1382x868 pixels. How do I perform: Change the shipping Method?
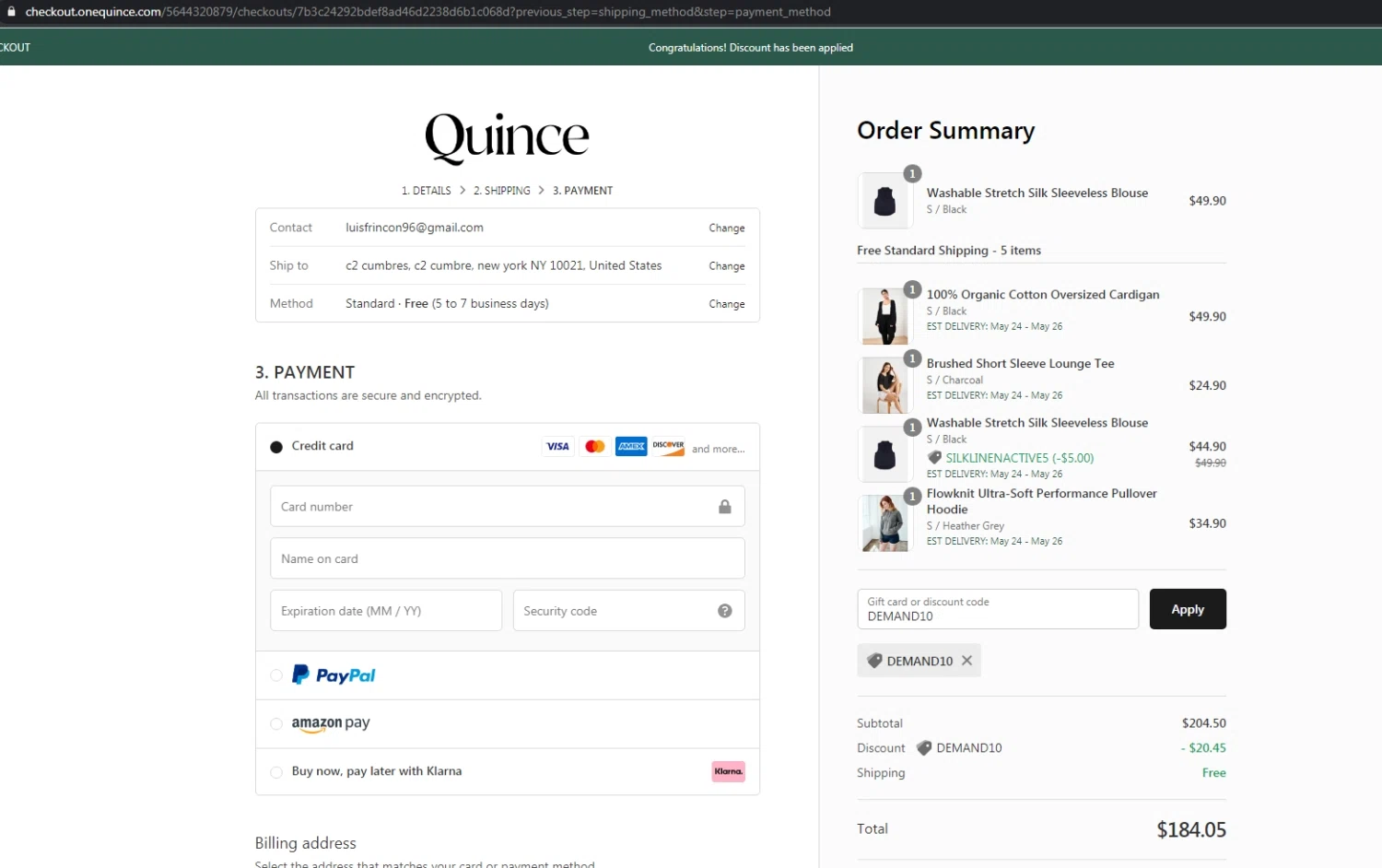(x=726, y=304)
